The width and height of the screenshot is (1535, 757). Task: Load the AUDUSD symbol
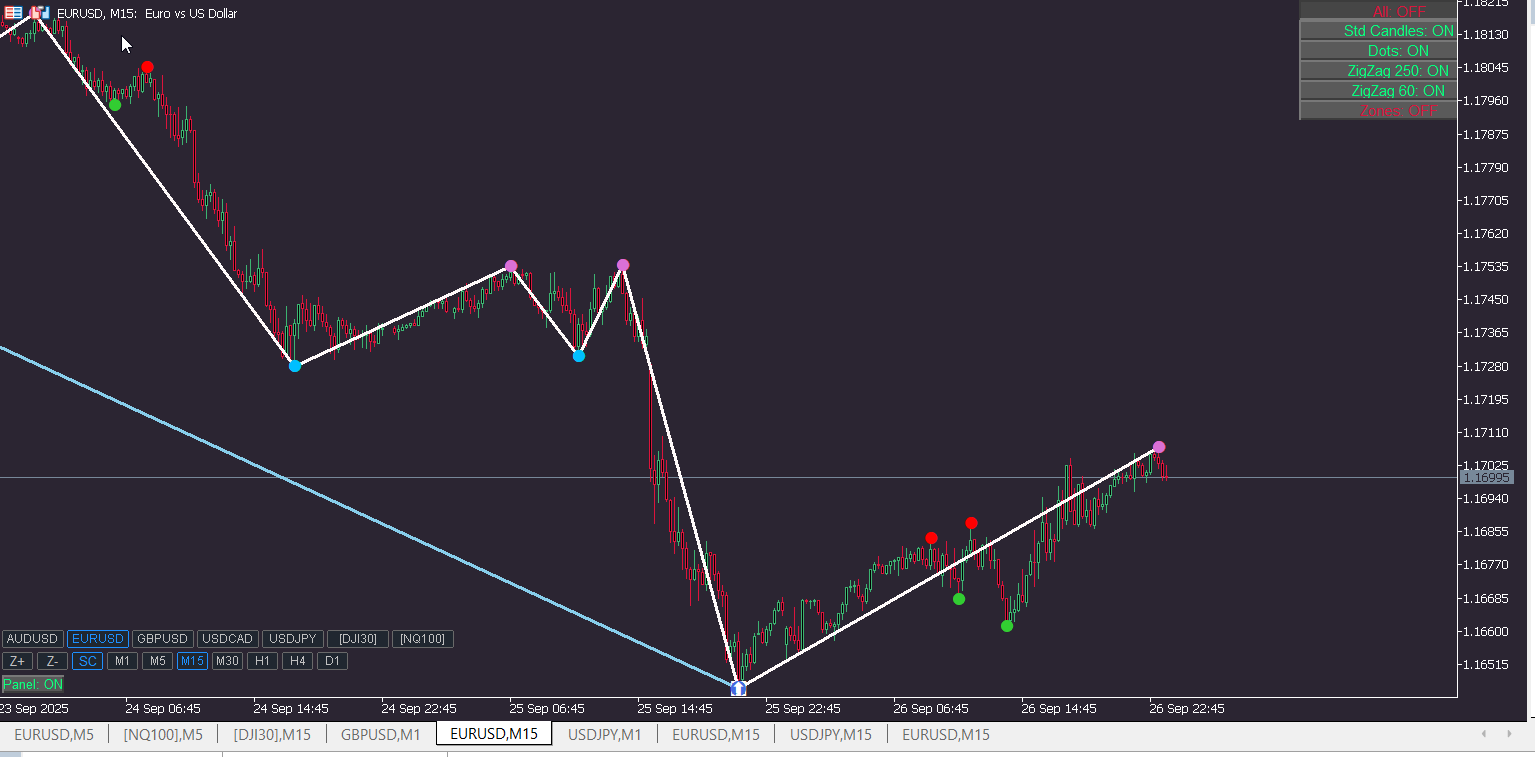[33, 639]
